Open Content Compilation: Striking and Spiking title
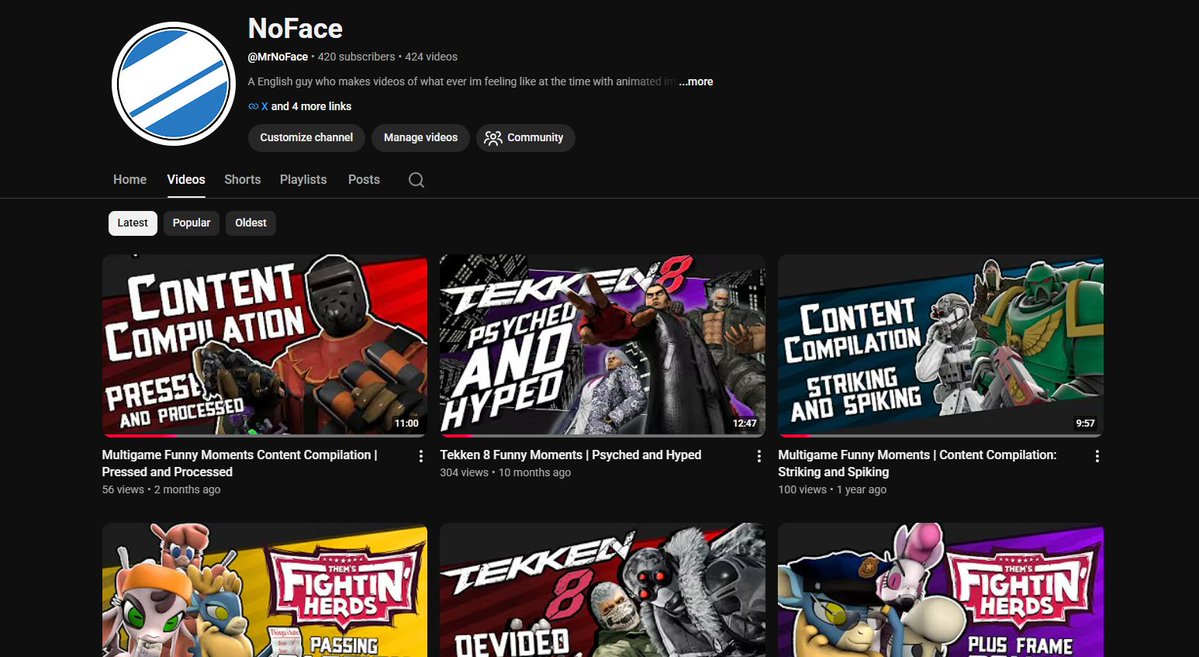The image size is (1199, 657). click(x=918, y=463)
